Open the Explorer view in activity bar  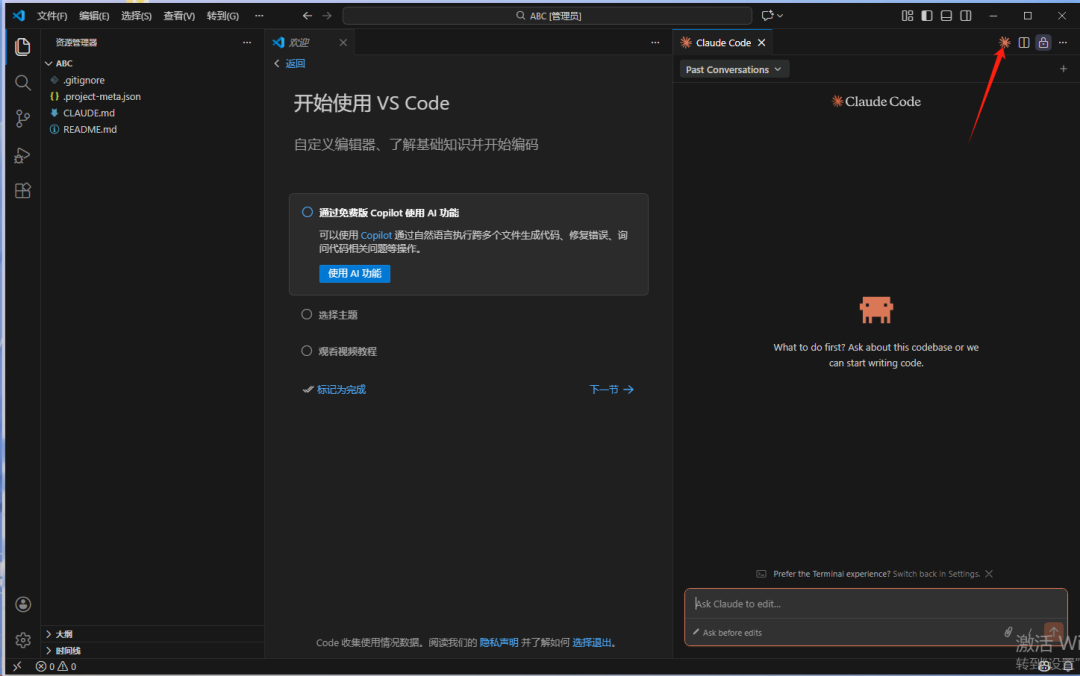click(23, 47)
